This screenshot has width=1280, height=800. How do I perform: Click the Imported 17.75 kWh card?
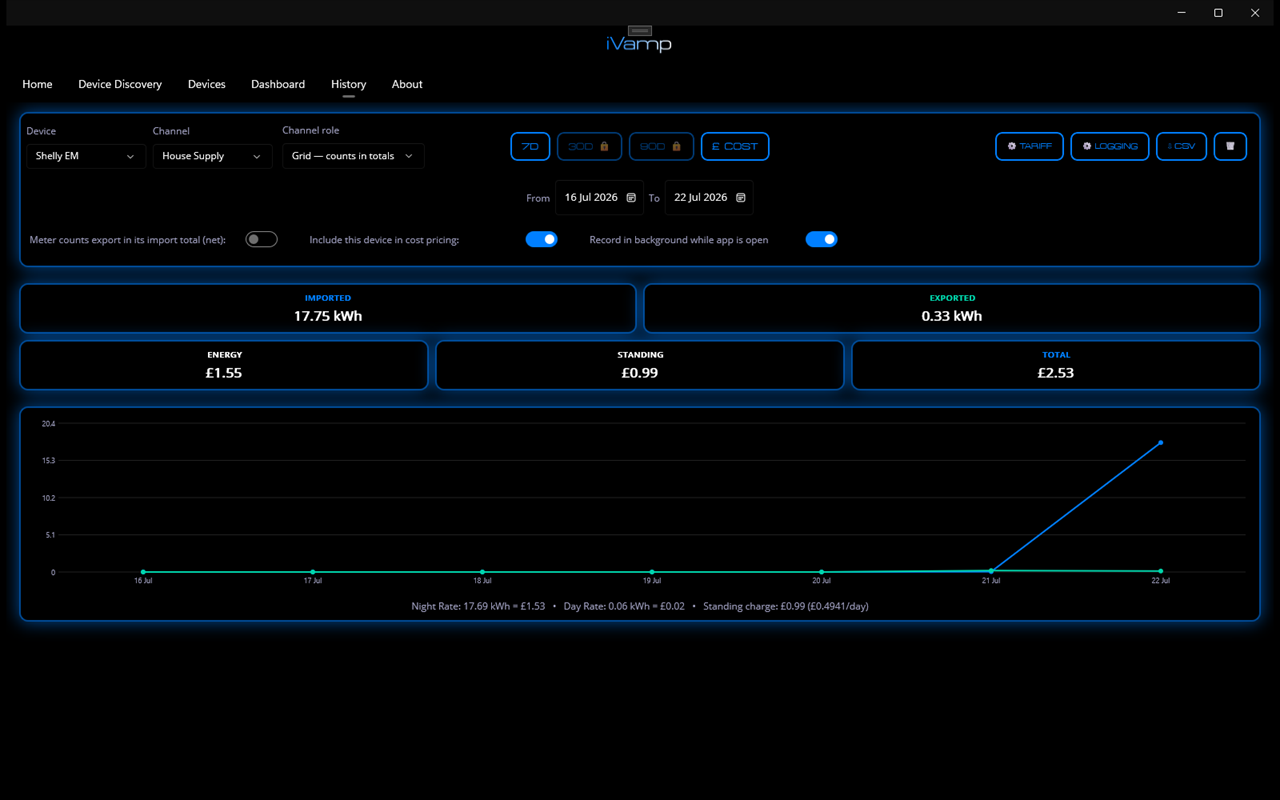328,308
